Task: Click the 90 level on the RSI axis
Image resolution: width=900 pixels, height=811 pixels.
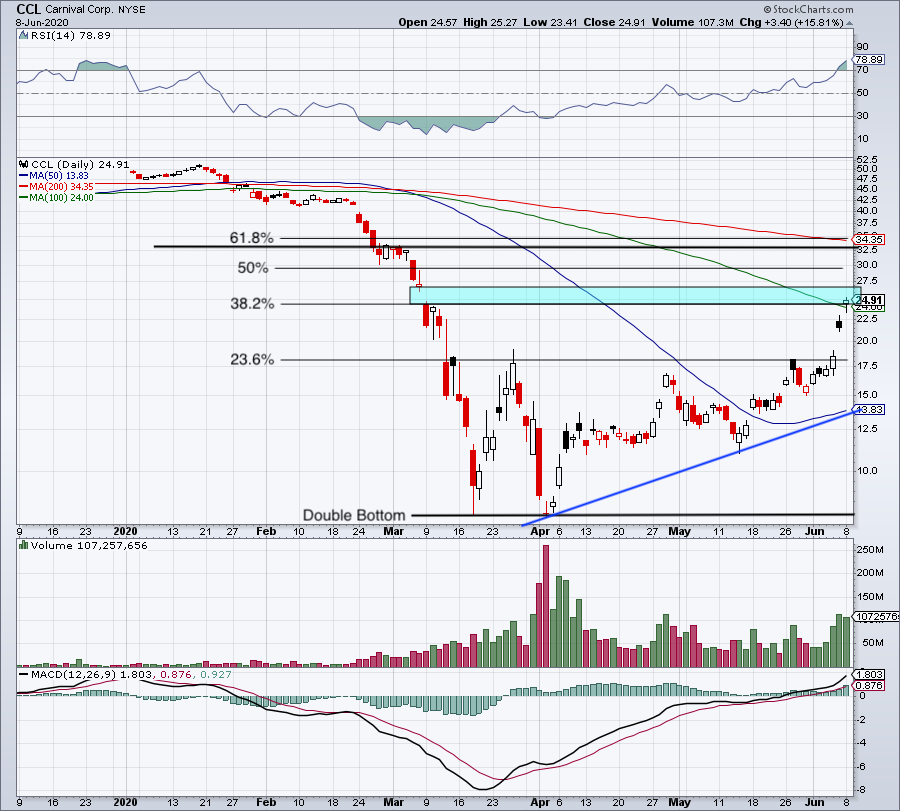Action: tap(862, 47)
